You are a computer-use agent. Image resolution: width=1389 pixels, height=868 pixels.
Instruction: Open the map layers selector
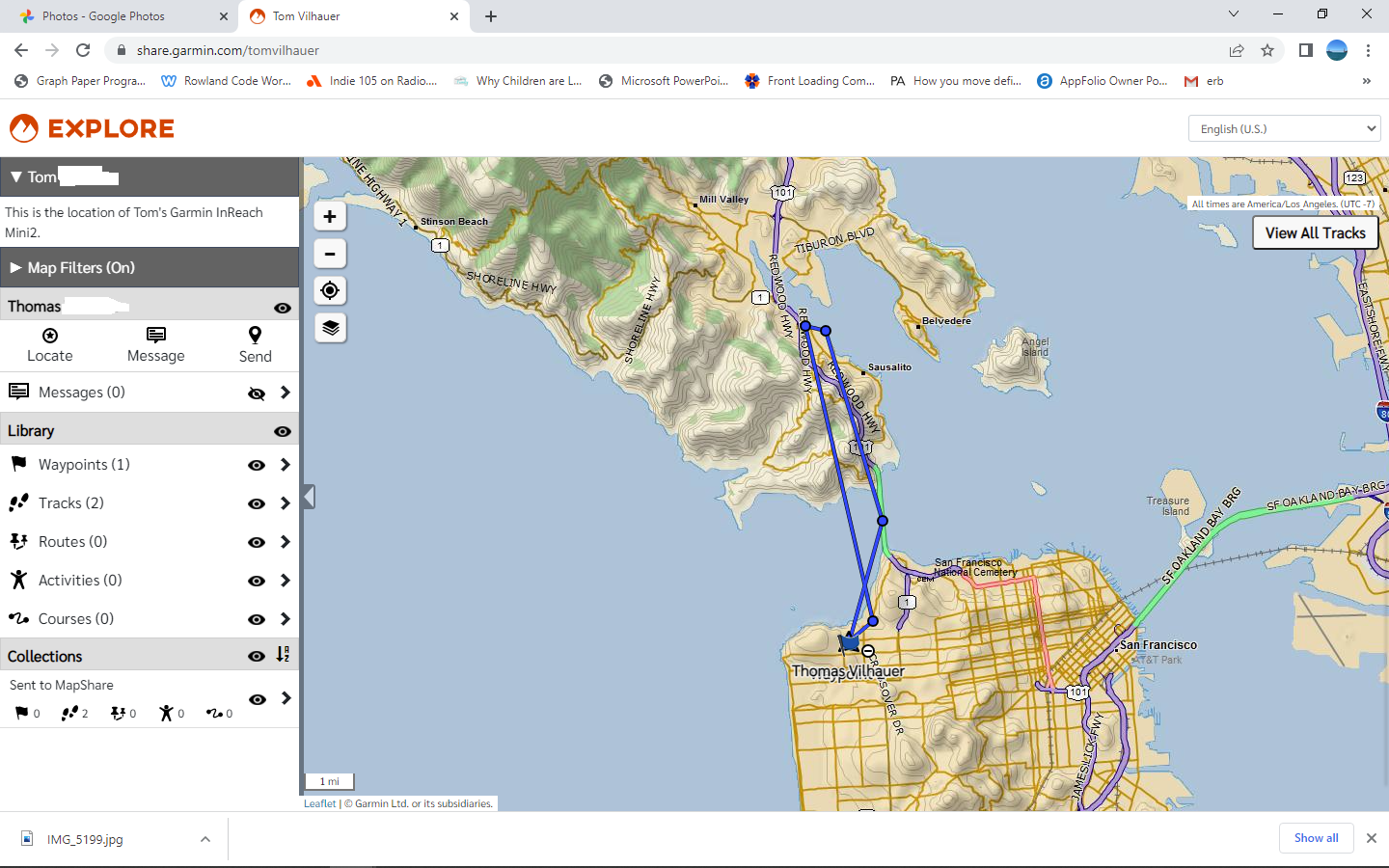pos(330,328)
